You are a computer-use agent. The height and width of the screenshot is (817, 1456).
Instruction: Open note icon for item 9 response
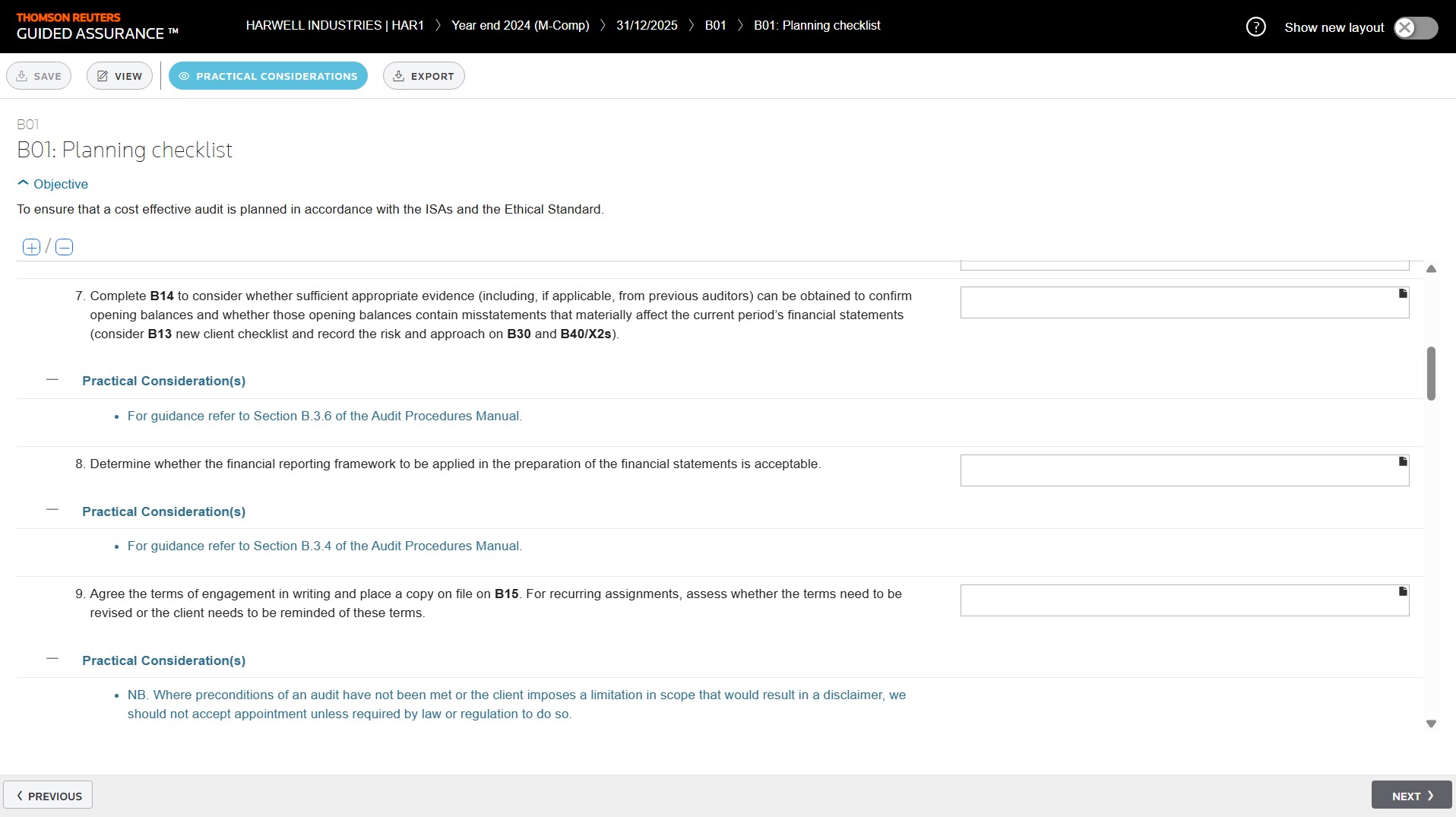click(1403, 592)
